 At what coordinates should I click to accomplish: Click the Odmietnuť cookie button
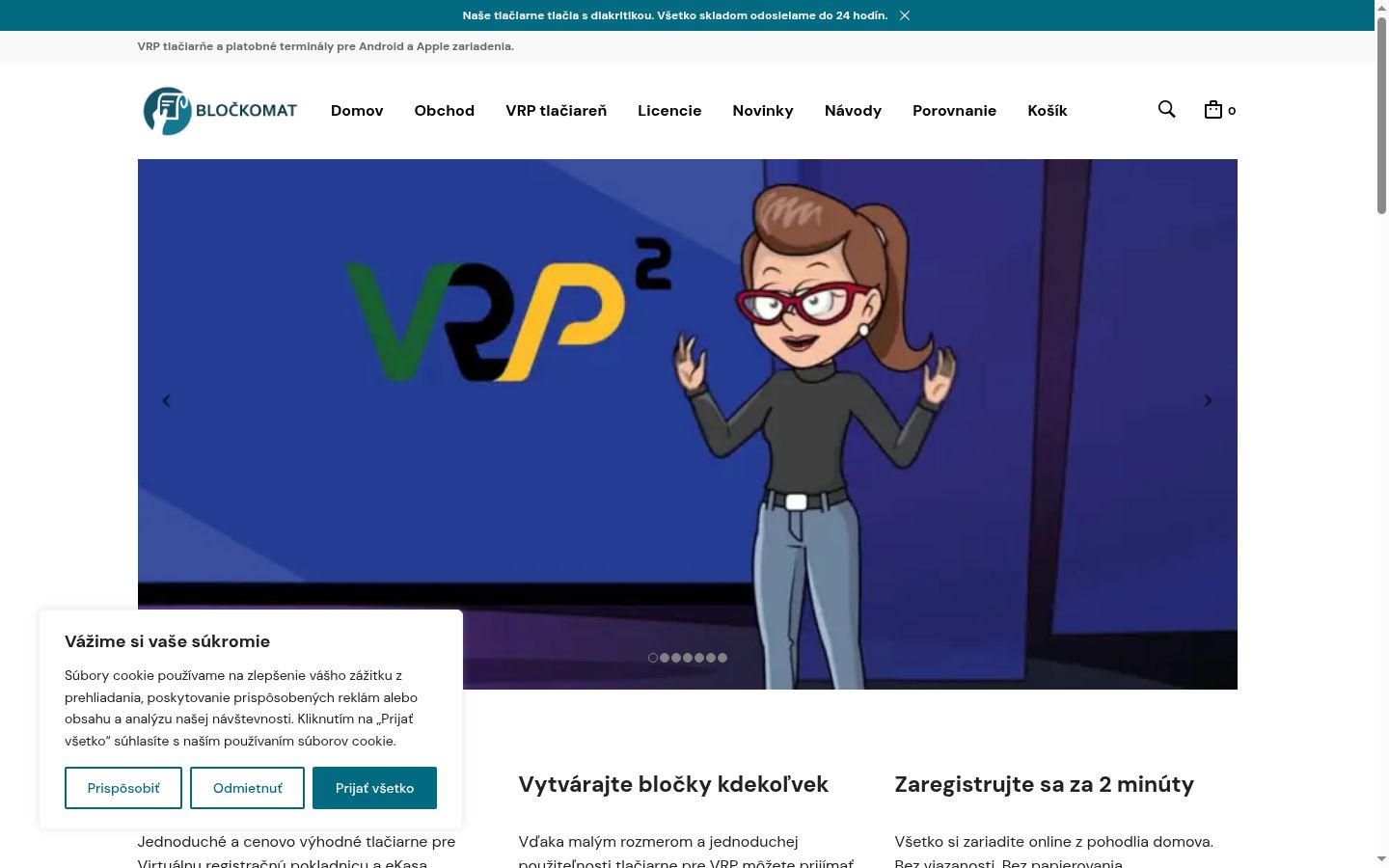pos(248,788)
